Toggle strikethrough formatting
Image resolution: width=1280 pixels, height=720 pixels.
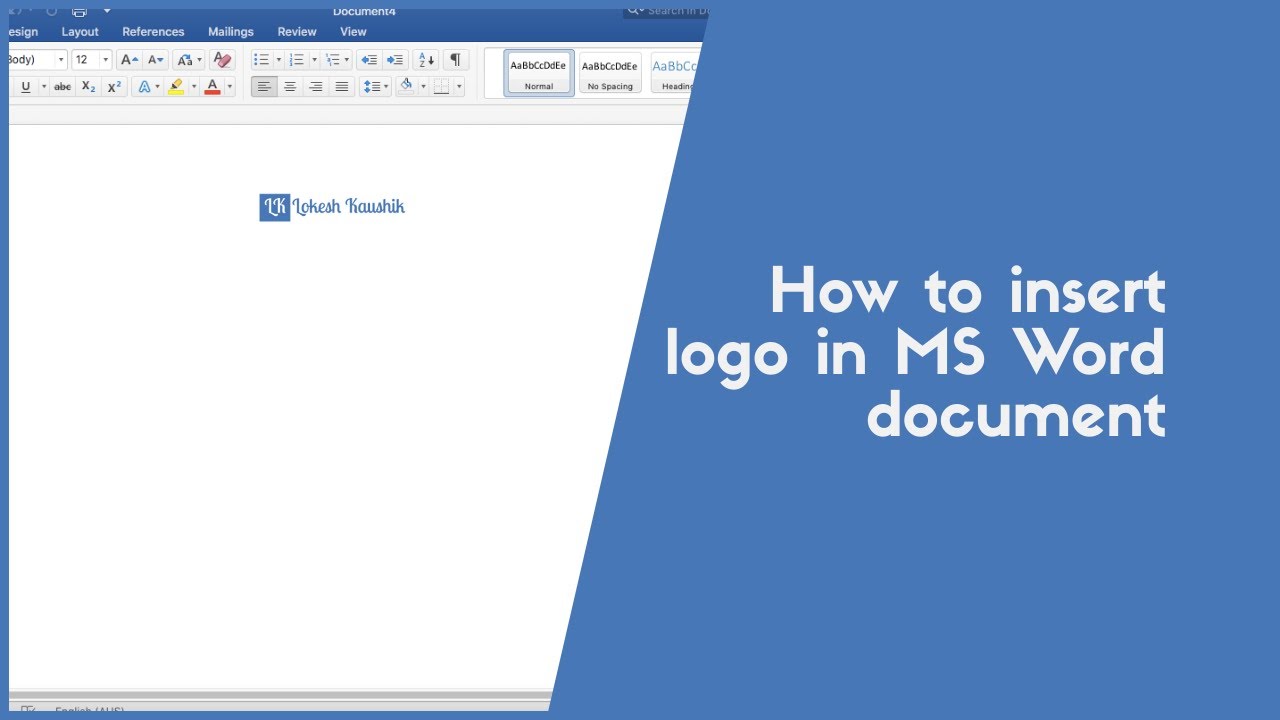coord(62,87)
